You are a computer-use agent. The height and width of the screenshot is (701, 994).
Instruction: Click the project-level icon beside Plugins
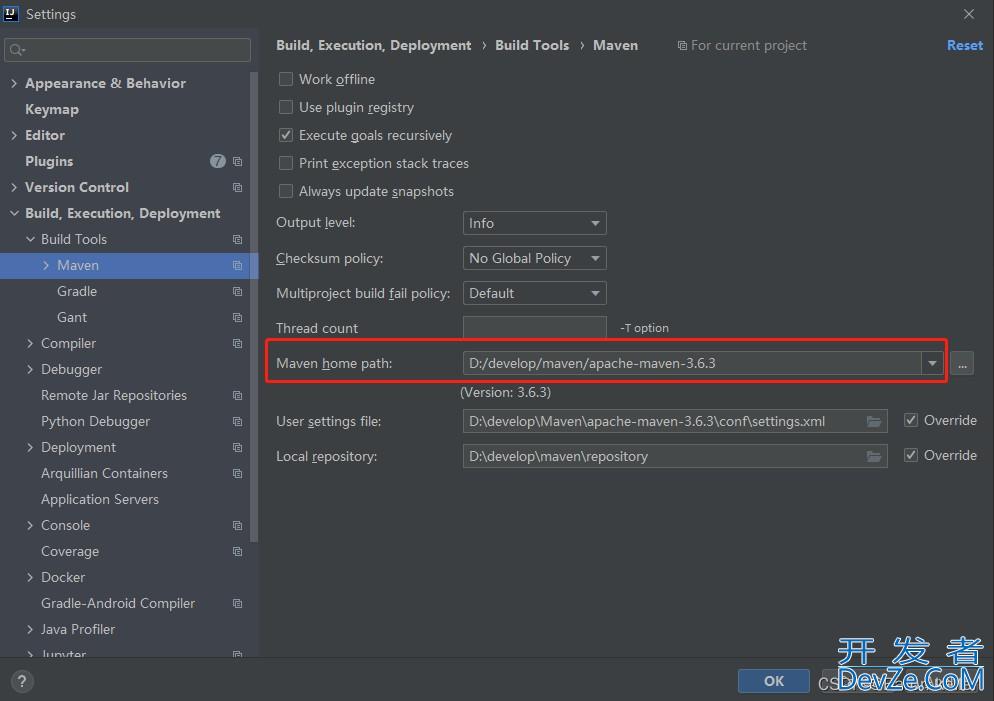[238, 161]
